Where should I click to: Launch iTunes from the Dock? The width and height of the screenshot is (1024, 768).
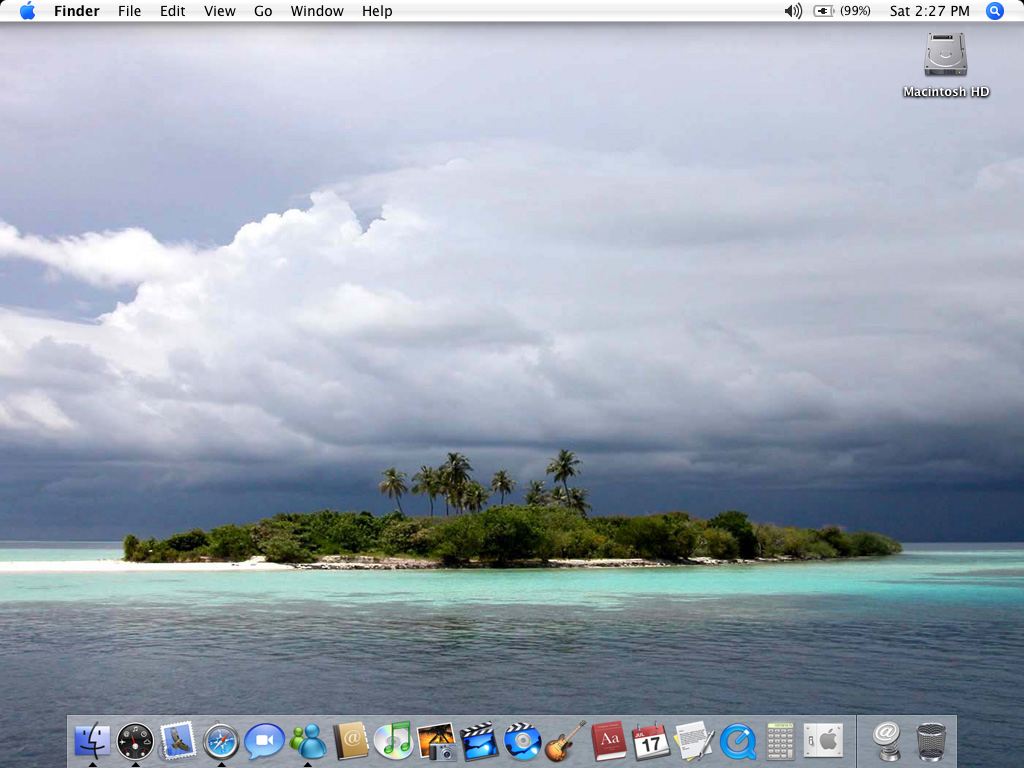(x=393, y=741)
